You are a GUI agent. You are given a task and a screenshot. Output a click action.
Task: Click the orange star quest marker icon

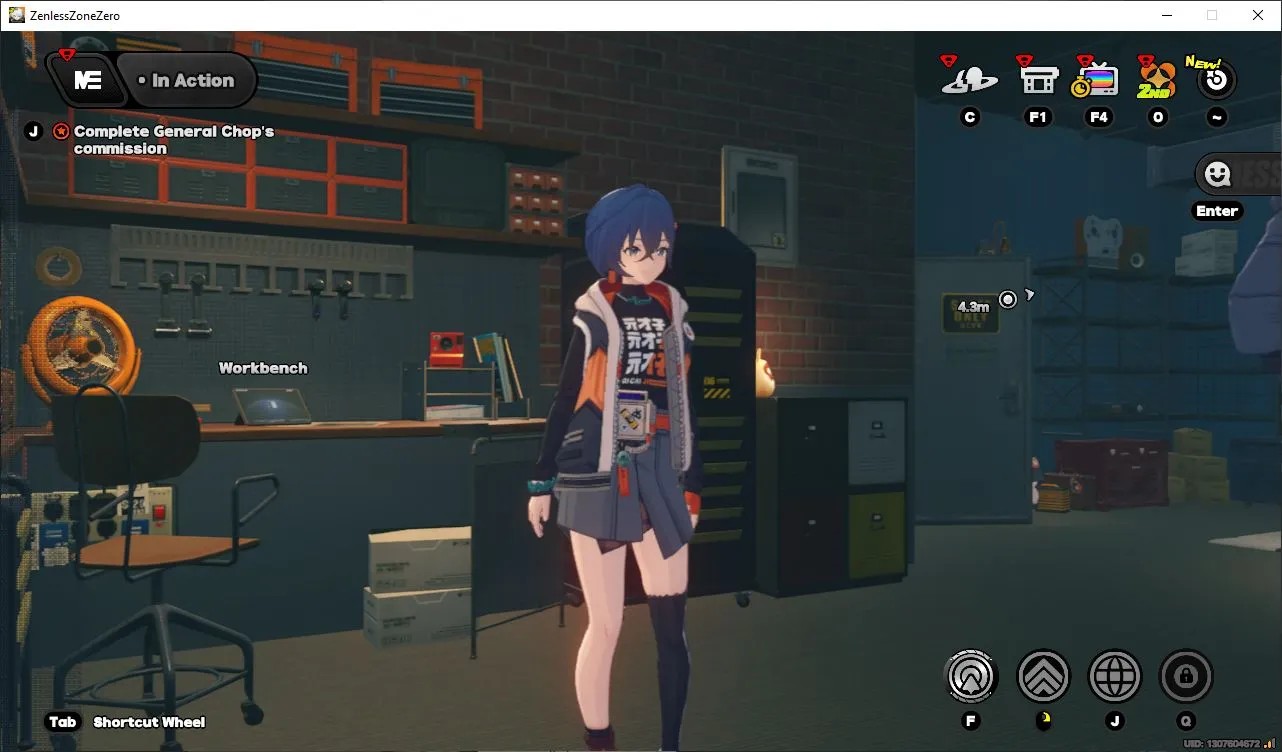pyautogui.click(x=61, y=131)
